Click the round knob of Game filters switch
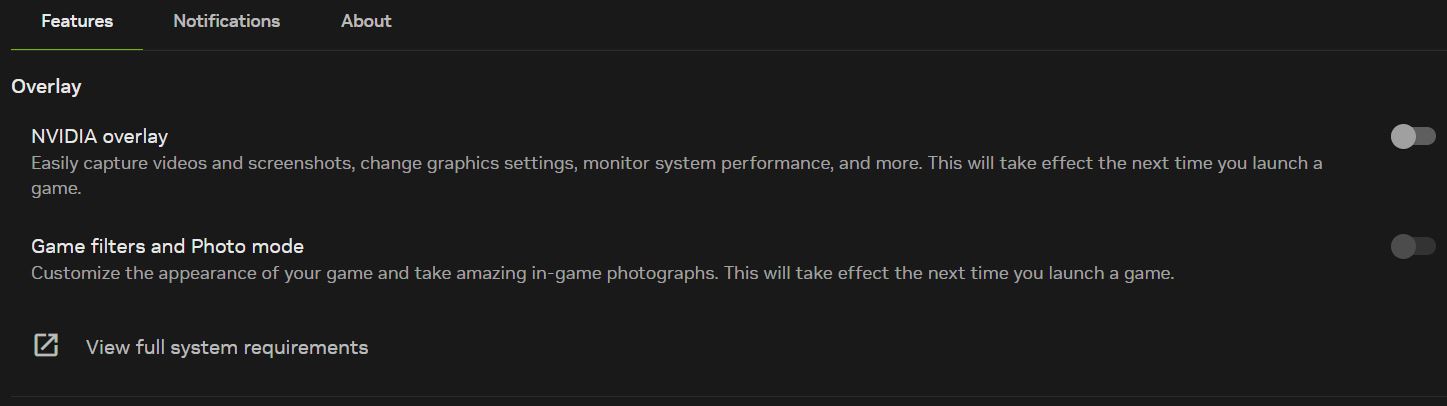 (x=1403, y=246)
